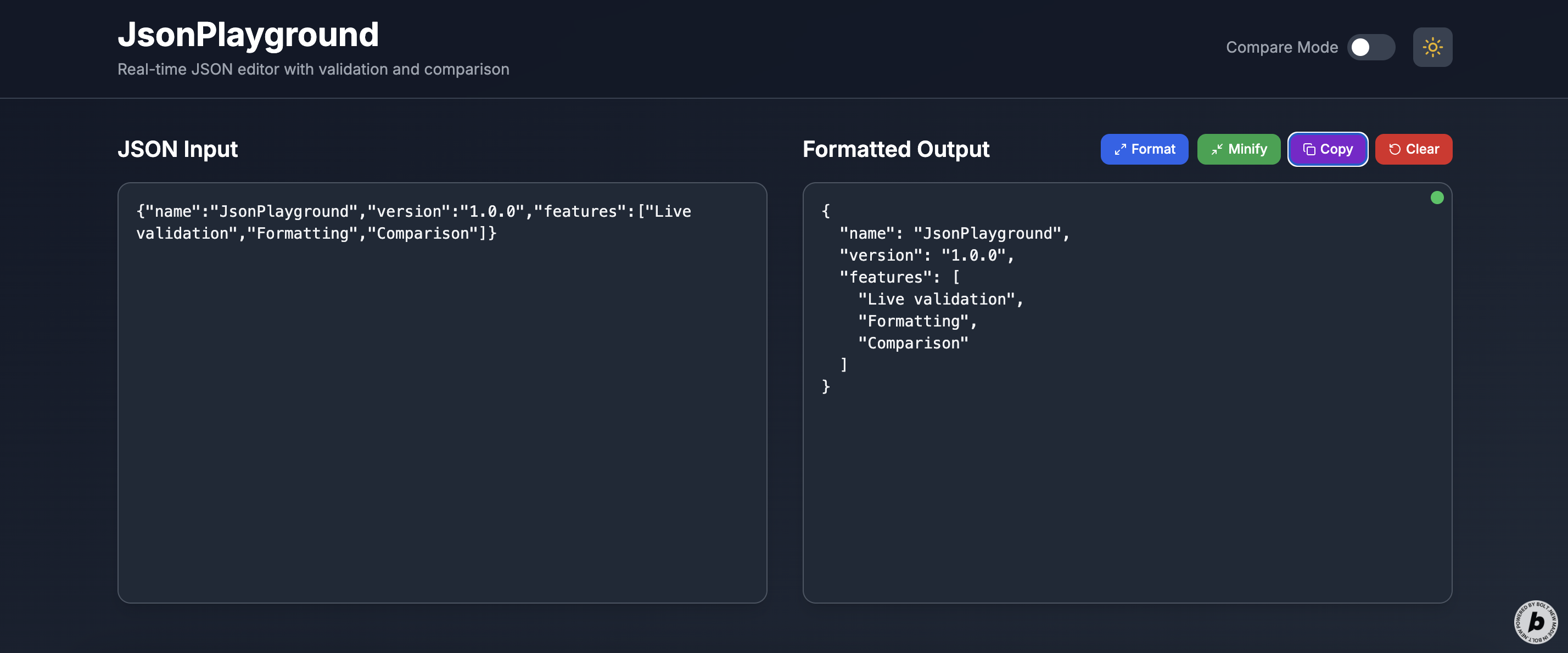Click the shrink-arrows icon in Minify button
The height and width of the screenshot is (653, 1568).
pyautogui.click(x=1216, y=150)
